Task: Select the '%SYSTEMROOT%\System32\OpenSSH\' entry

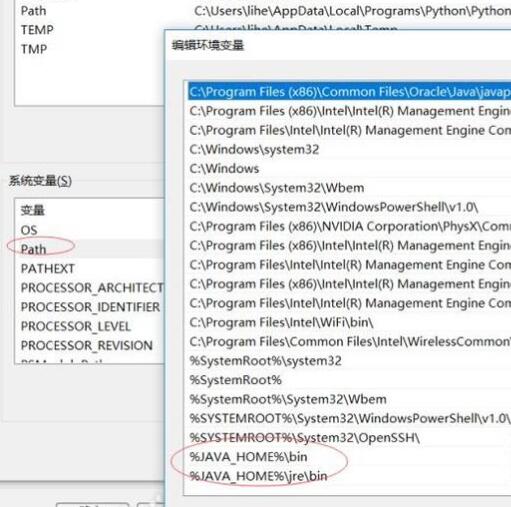Action: click(x=349, y=438)
